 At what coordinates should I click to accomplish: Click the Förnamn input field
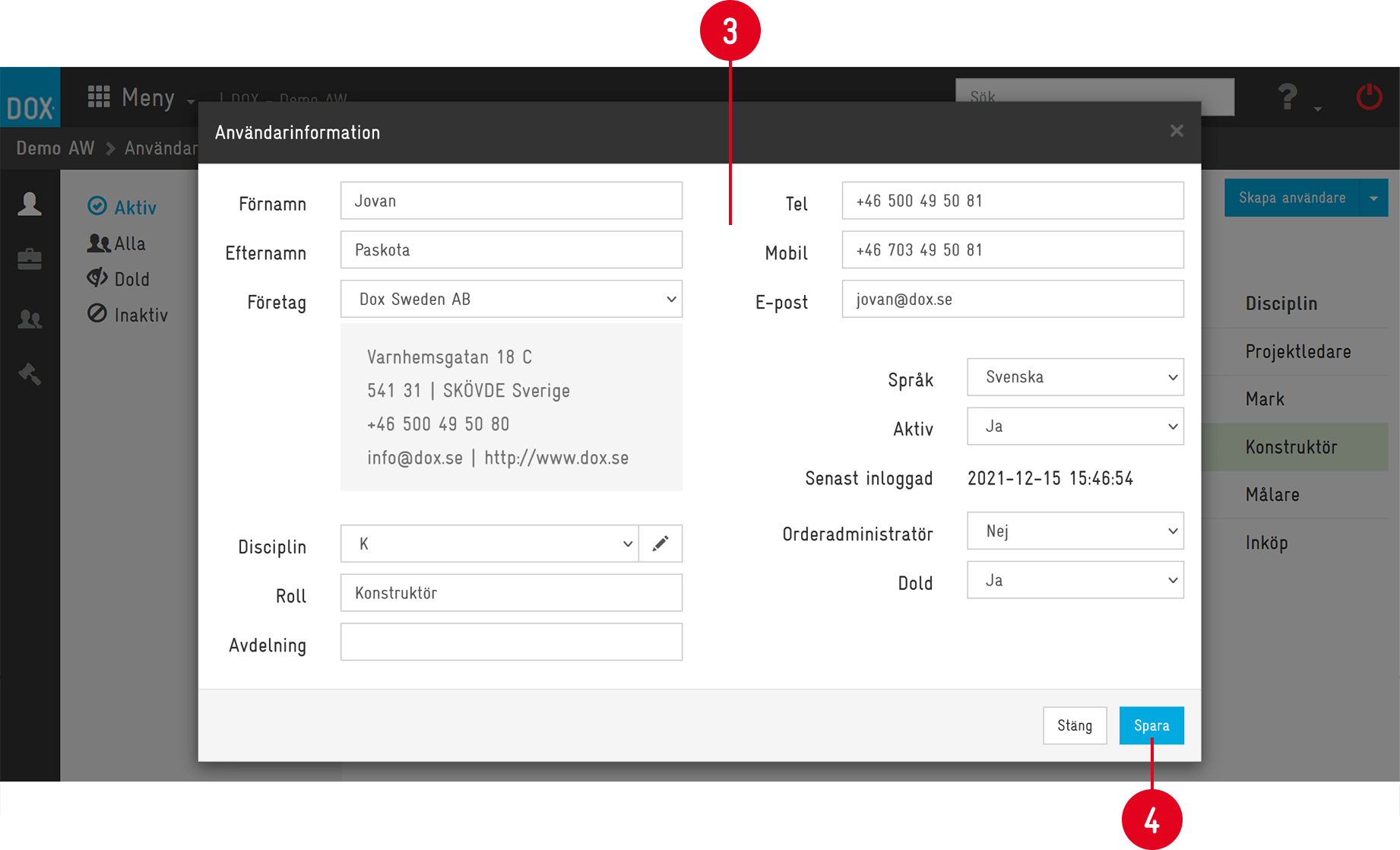tap(512, 201)
